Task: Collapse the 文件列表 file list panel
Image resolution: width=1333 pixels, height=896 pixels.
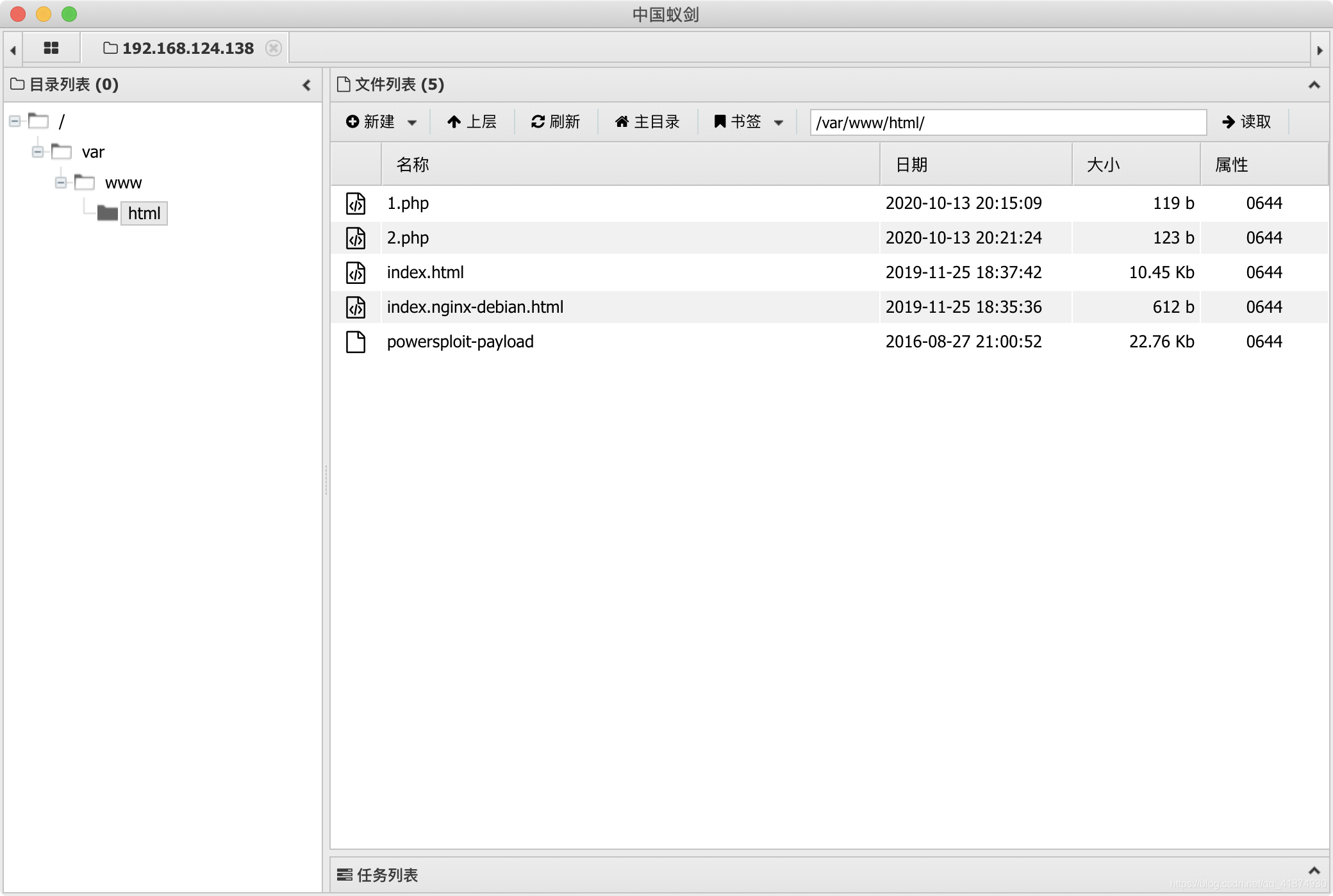Action: (x=1314, y=85)
